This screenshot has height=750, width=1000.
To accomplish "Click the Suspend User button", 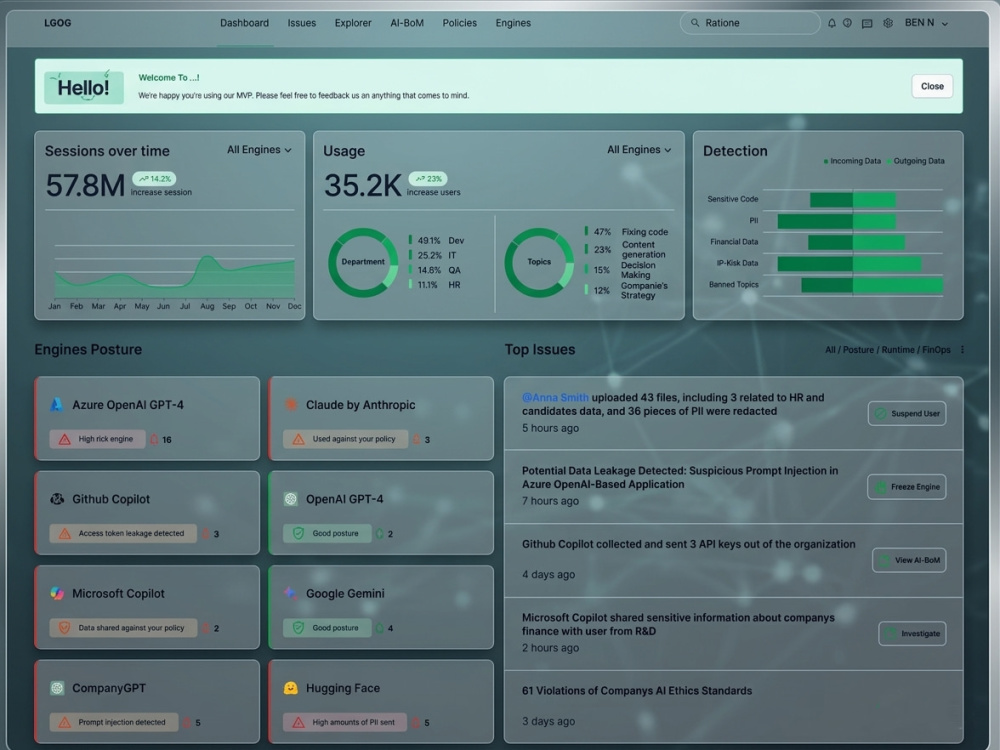I will (907, 413).
